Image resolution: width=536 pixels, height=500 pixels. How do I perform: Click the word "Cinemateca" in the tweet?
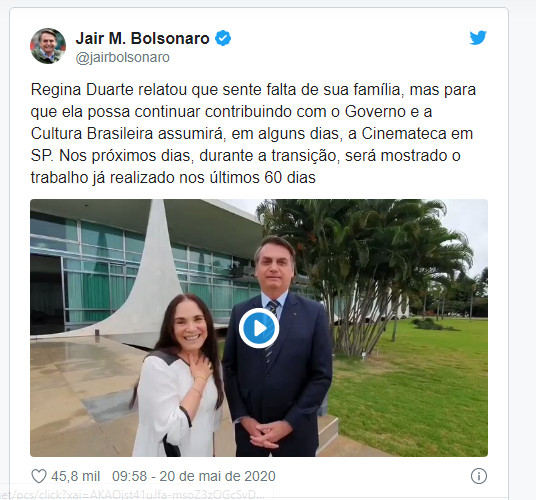404,134
